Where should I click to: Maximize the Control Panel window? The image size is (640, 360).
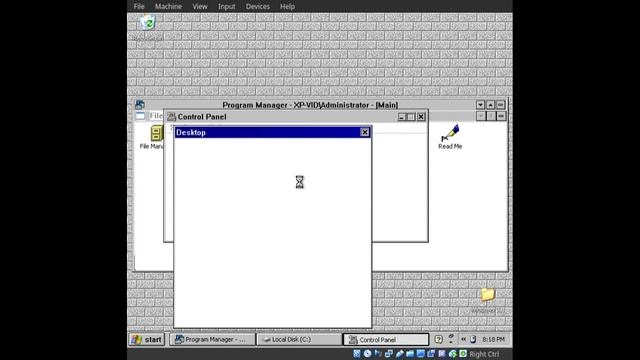click(x=411, y=117)
